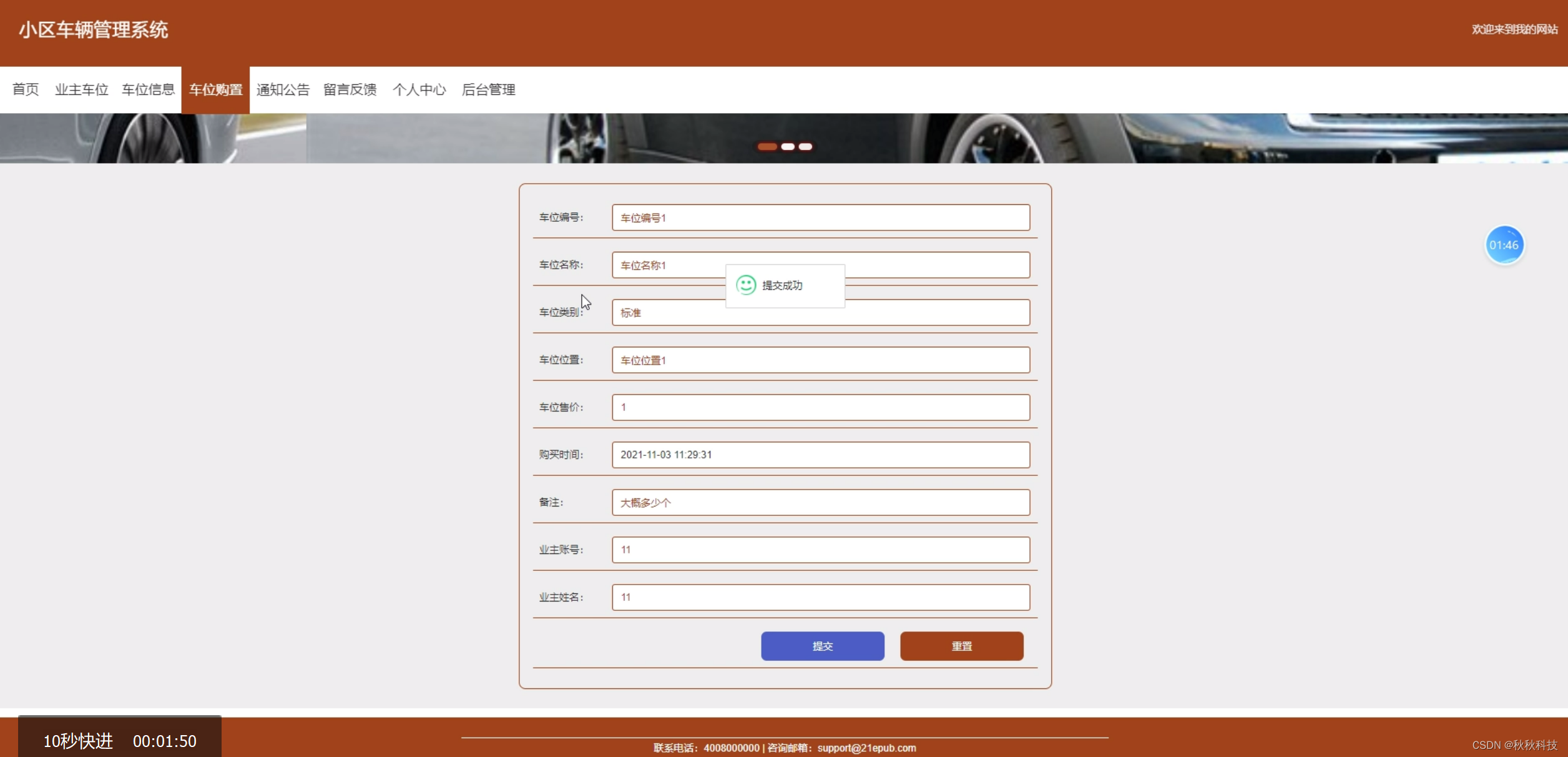This screenshot has height=757, width=1568.
Task: Click the 小区车辆管理系统 site title
Action: tap(94, 30)
